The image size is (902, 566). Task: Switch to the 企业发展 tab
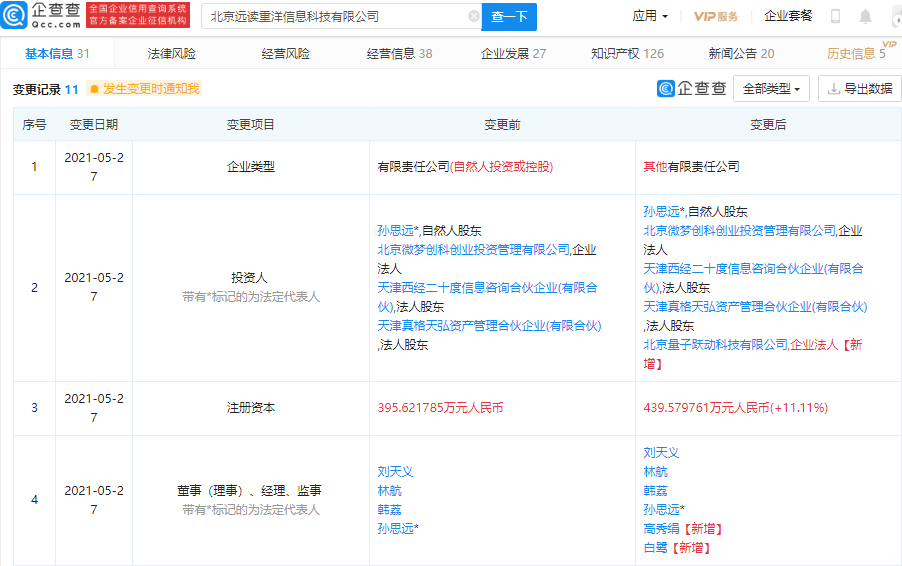[x=513, y=53]
